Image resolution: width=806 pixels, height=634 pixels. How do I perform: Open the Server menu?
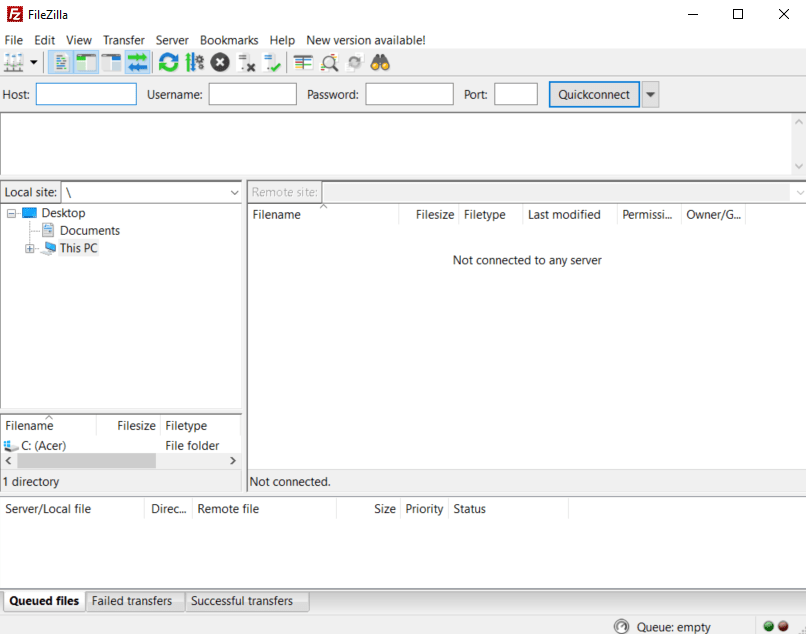(172, 40)
